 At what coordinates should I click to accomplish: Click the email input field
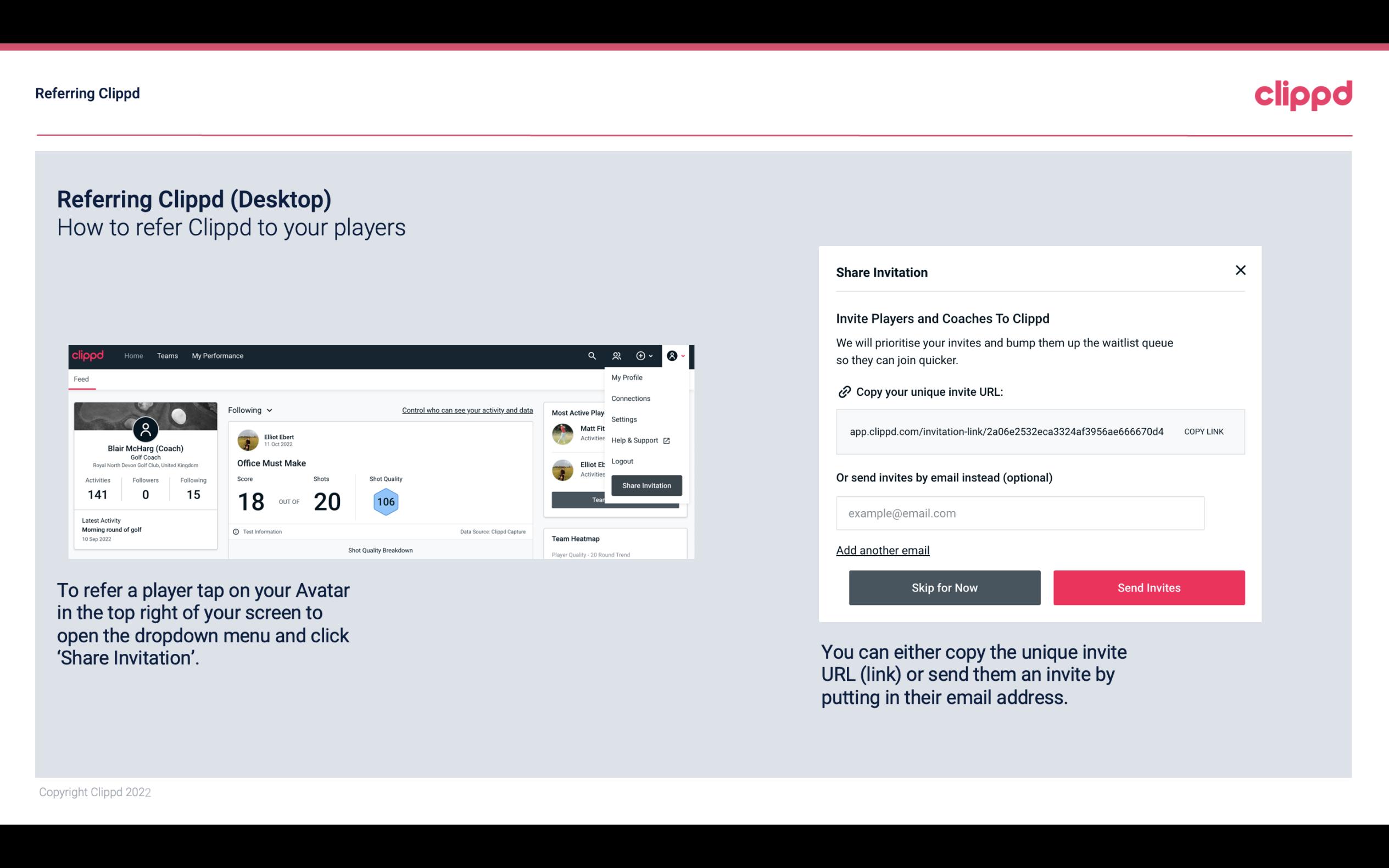[x=1020, y=513]
